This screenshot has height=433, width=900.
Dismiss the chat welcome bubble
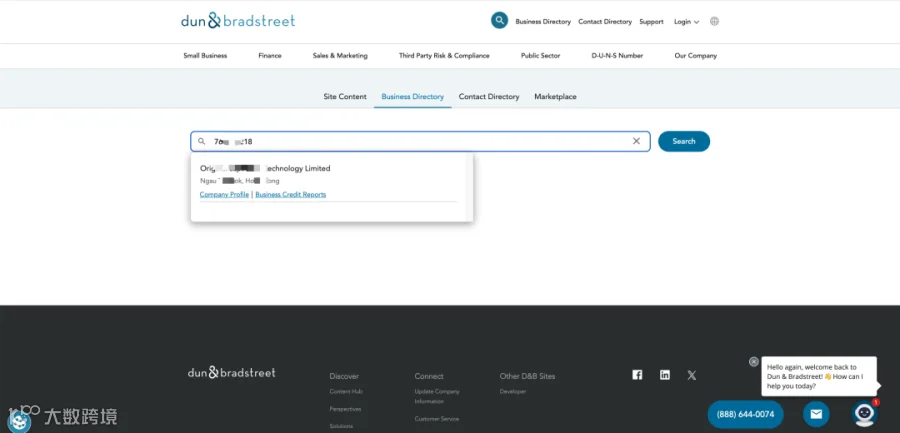[x=754, y=362]
